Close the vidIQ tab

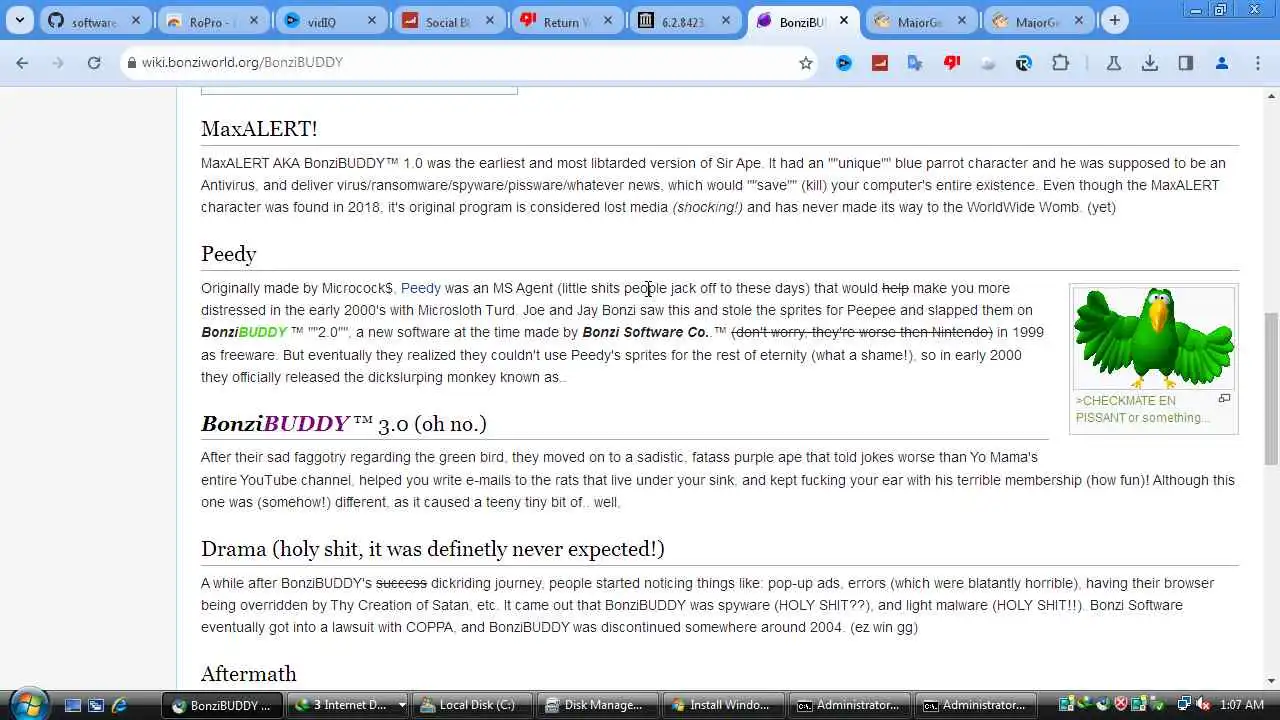point(372,20)
